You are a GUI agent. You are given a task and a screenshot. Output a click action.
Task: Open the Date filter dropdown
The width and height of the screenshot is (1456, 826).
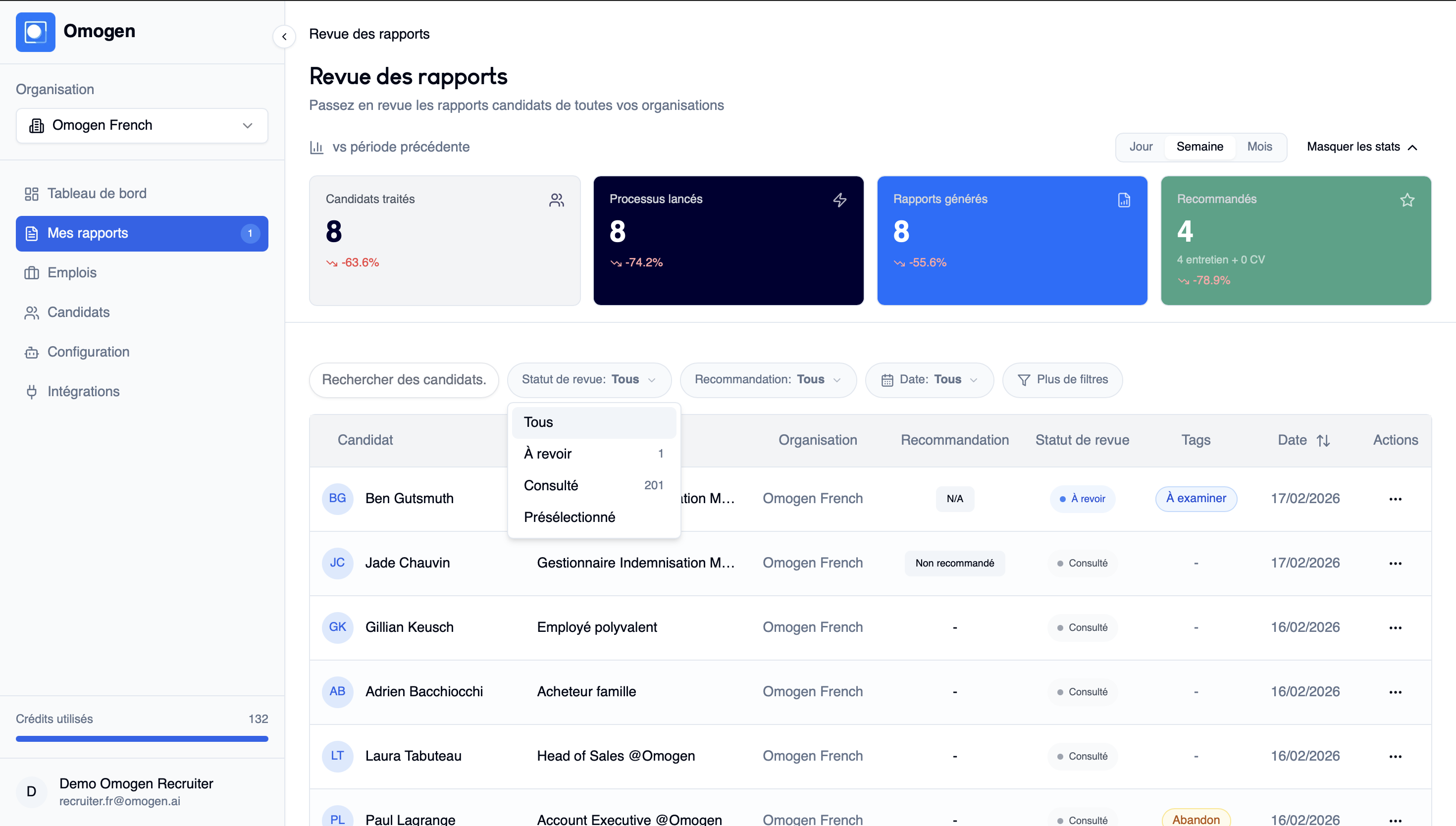point(929,379)
